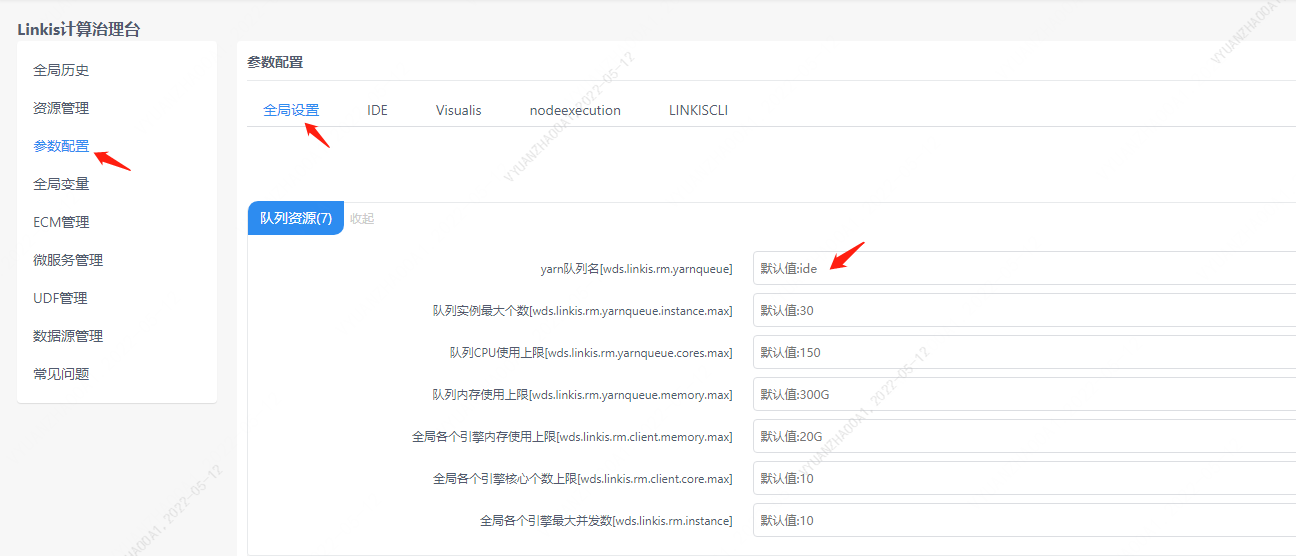
Task: Open ECM管理 in the sidebar
Action: 61,222
